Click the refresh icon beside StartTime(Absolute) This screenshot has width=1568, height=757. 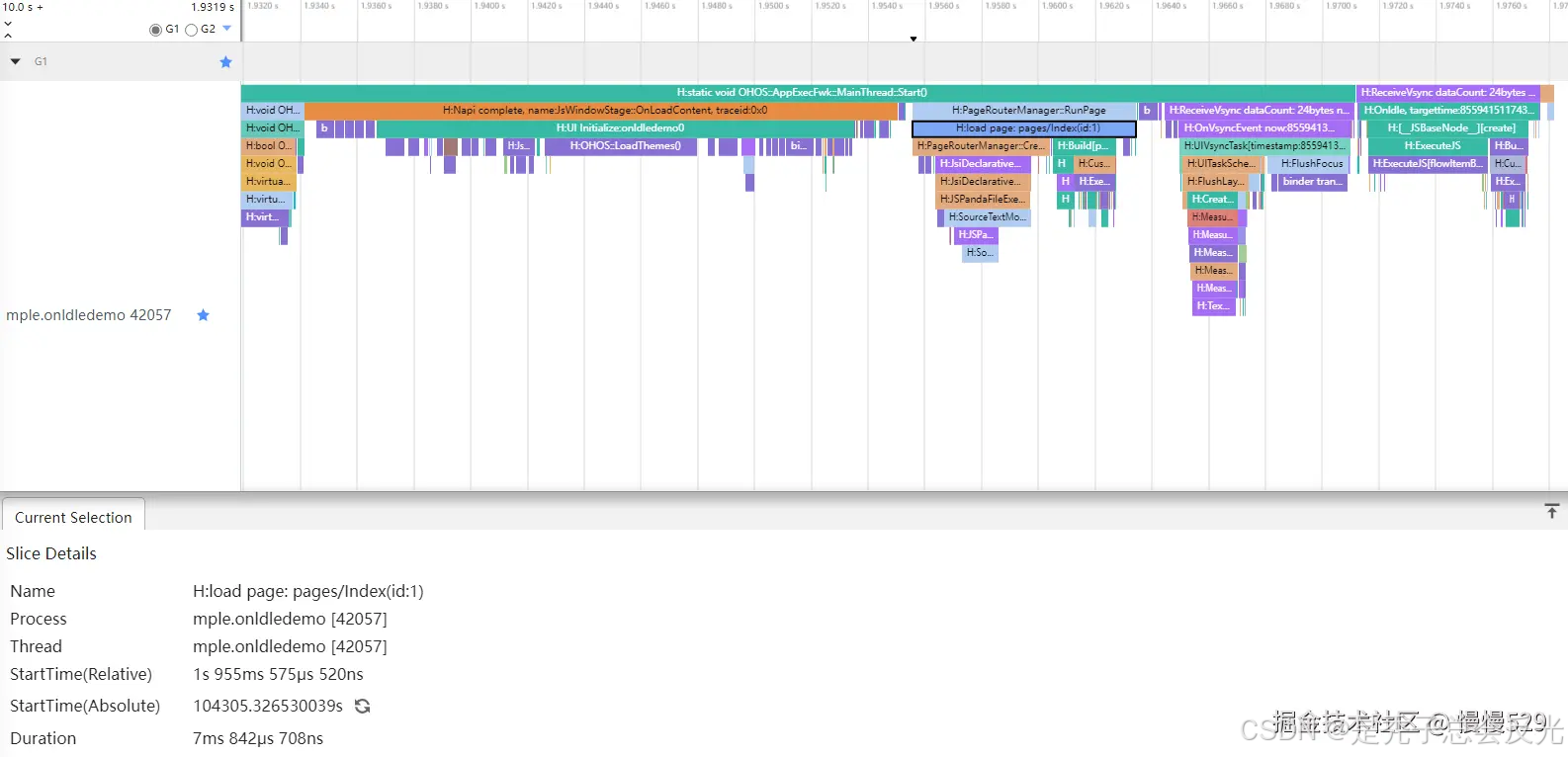363,706
